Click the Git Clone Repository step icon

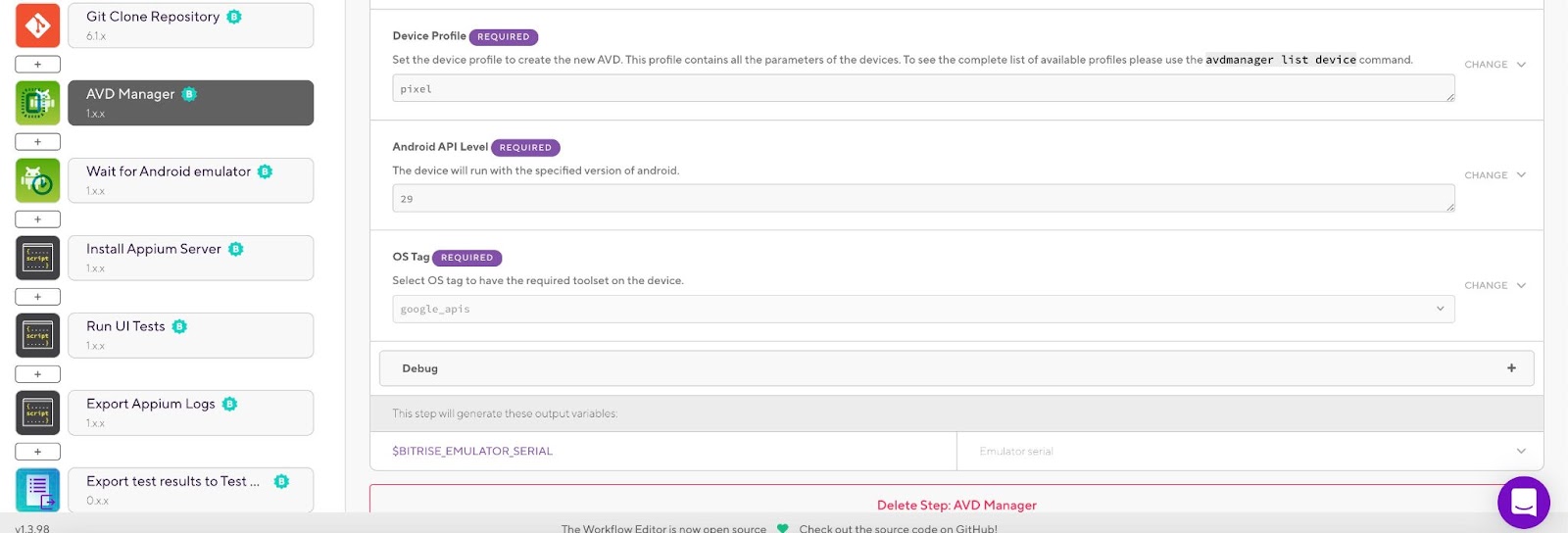point(37,25)
